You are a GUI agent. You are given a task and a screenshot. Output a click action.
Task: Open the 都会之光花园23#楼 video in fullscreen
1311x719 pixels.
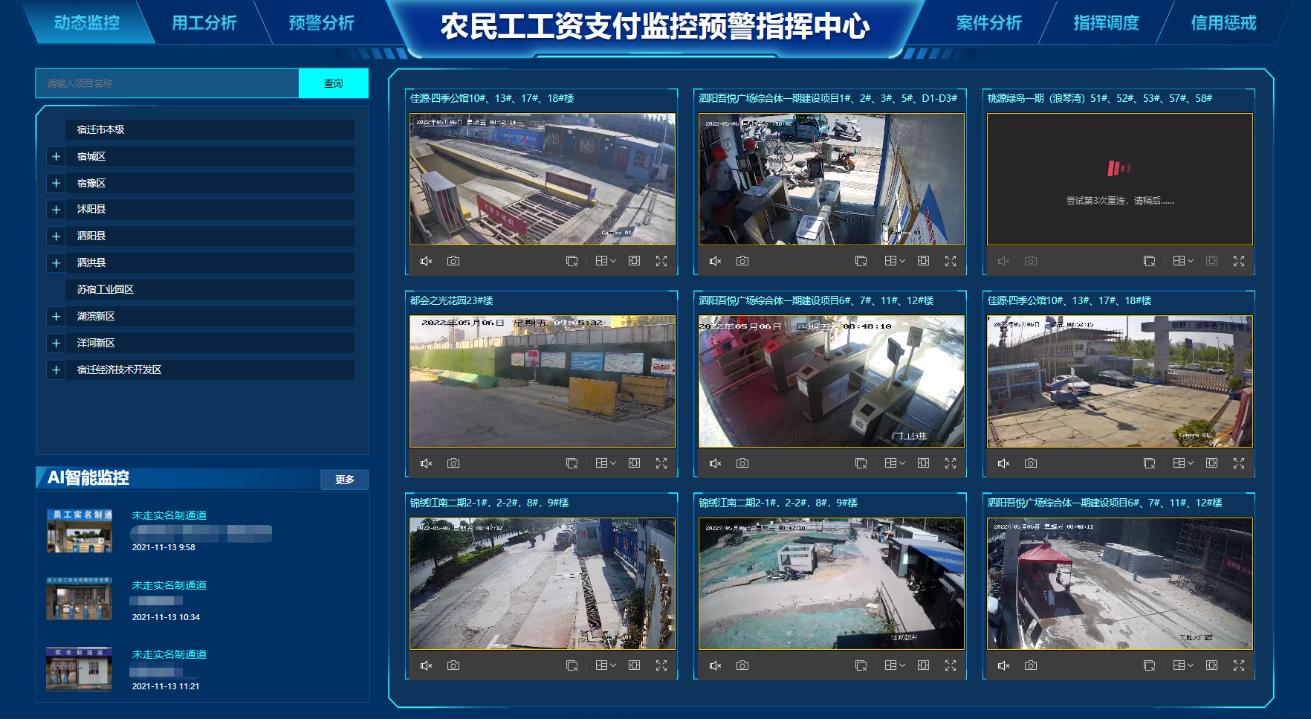661,463
